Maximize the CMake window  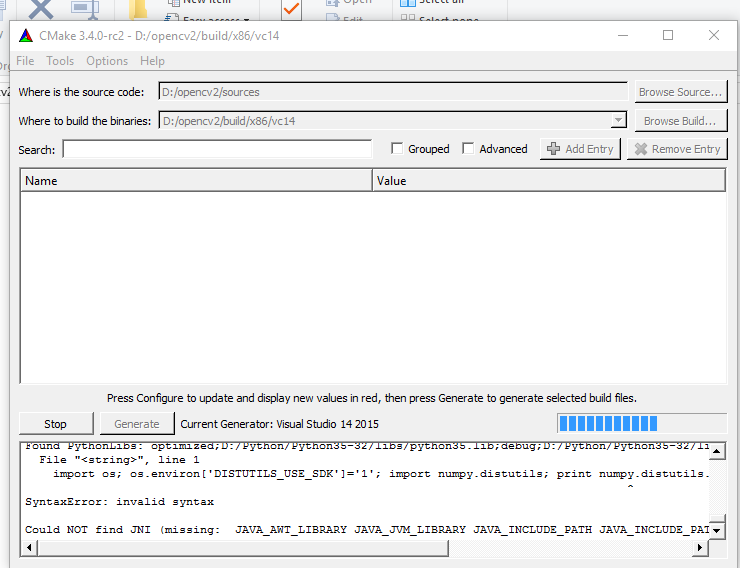tap(668, 35)
